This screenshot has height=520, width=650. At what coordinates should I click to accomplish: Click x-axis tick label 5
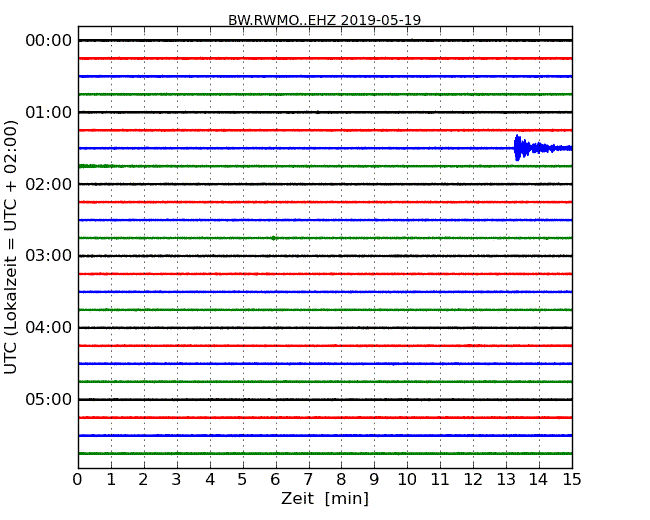tap(243, 480)
